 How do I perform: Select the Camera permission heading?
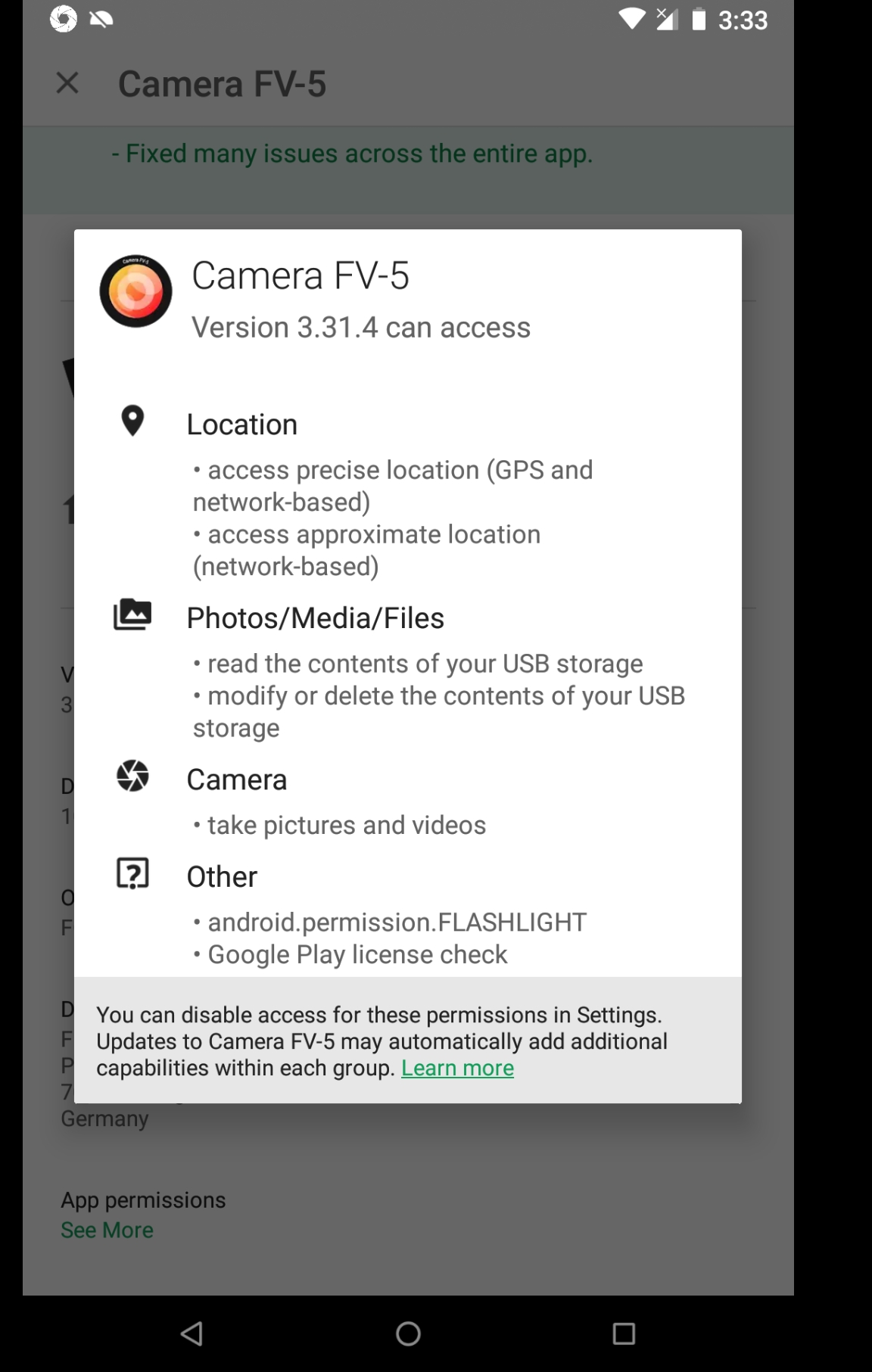(x=236, y=779)
